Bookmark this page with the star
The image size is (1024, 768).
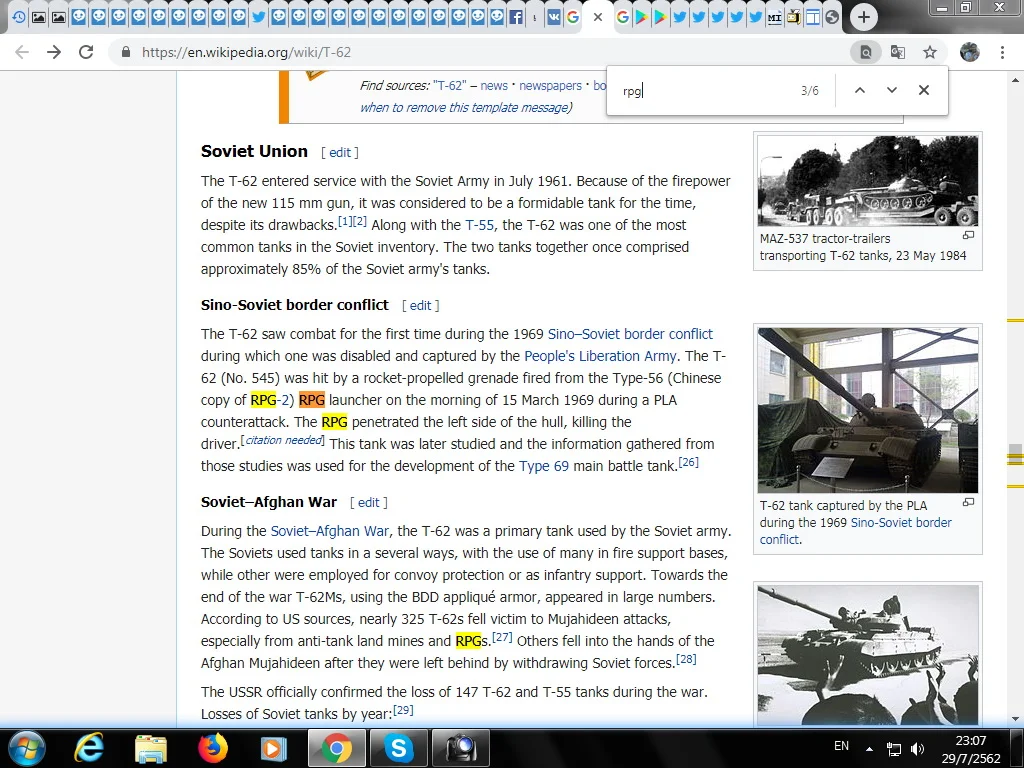click(930, 52)
